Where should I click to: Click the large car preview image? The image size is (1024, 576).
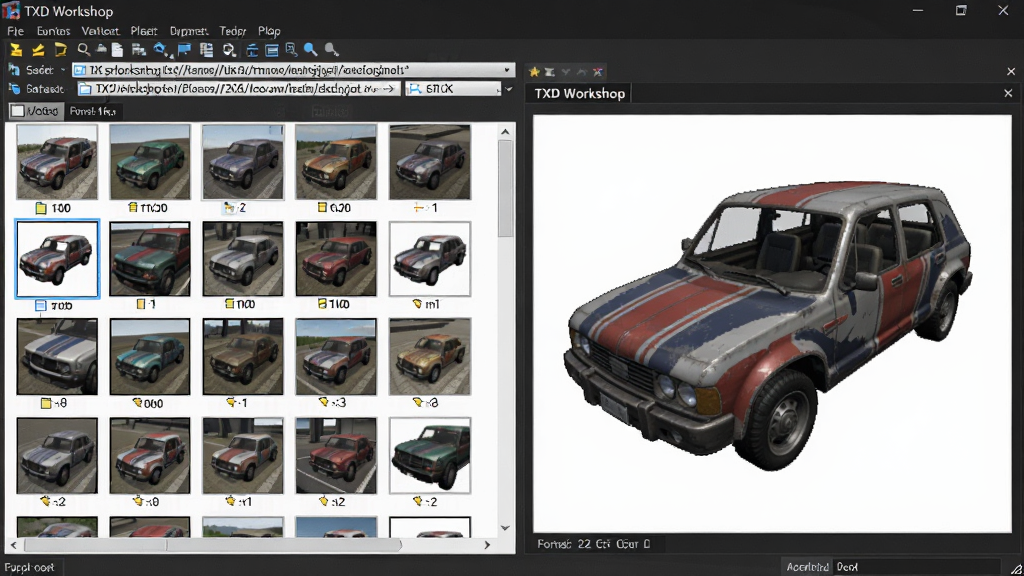772,324
